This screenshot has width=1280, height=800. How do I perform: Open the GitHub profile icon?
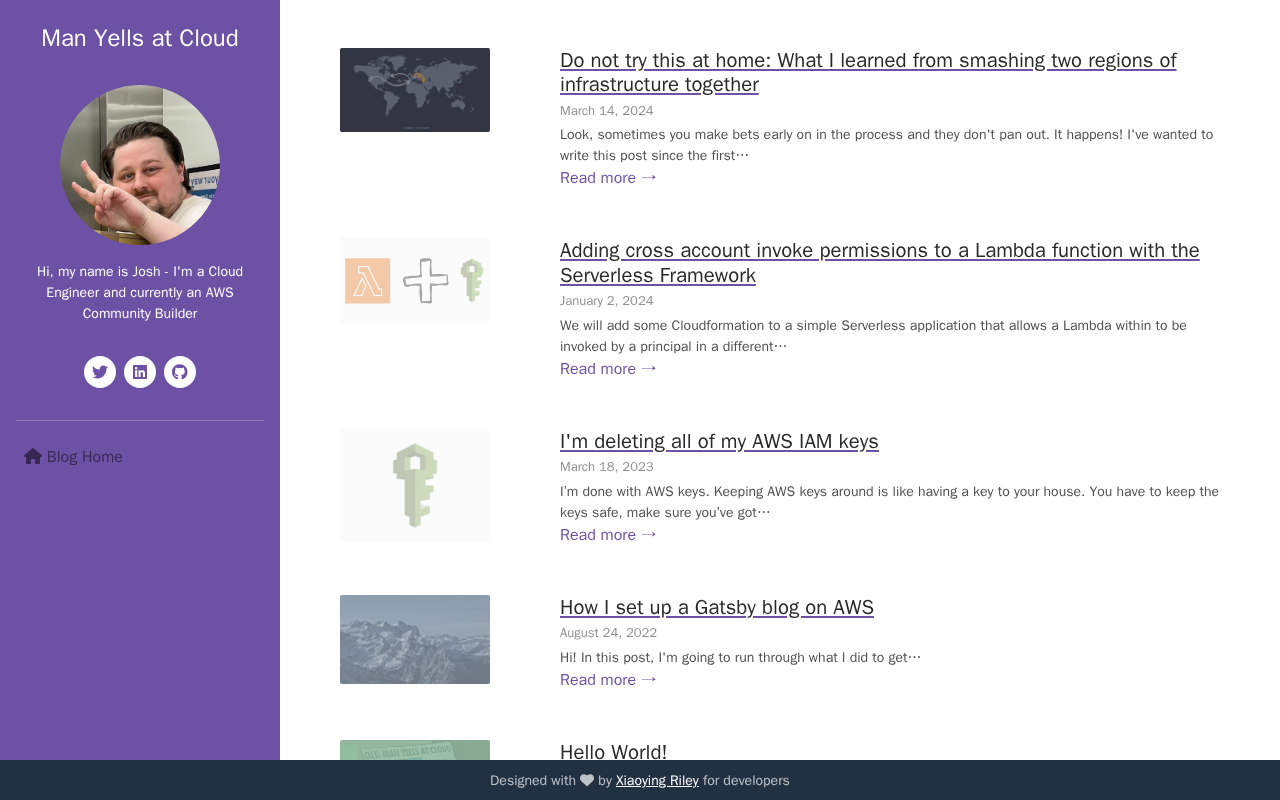(x=180, y=372)
